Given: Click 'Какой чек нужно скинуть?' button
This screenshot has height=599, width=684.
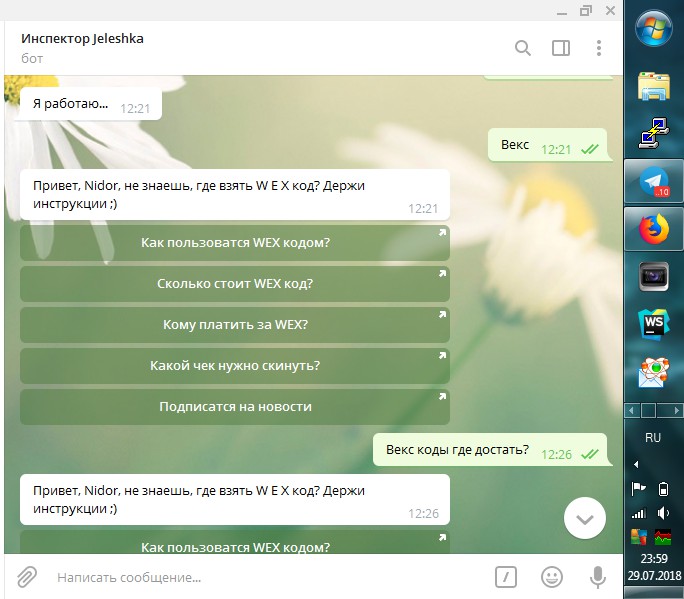Looking at the screenshot, I should click(x=235, y=366).
